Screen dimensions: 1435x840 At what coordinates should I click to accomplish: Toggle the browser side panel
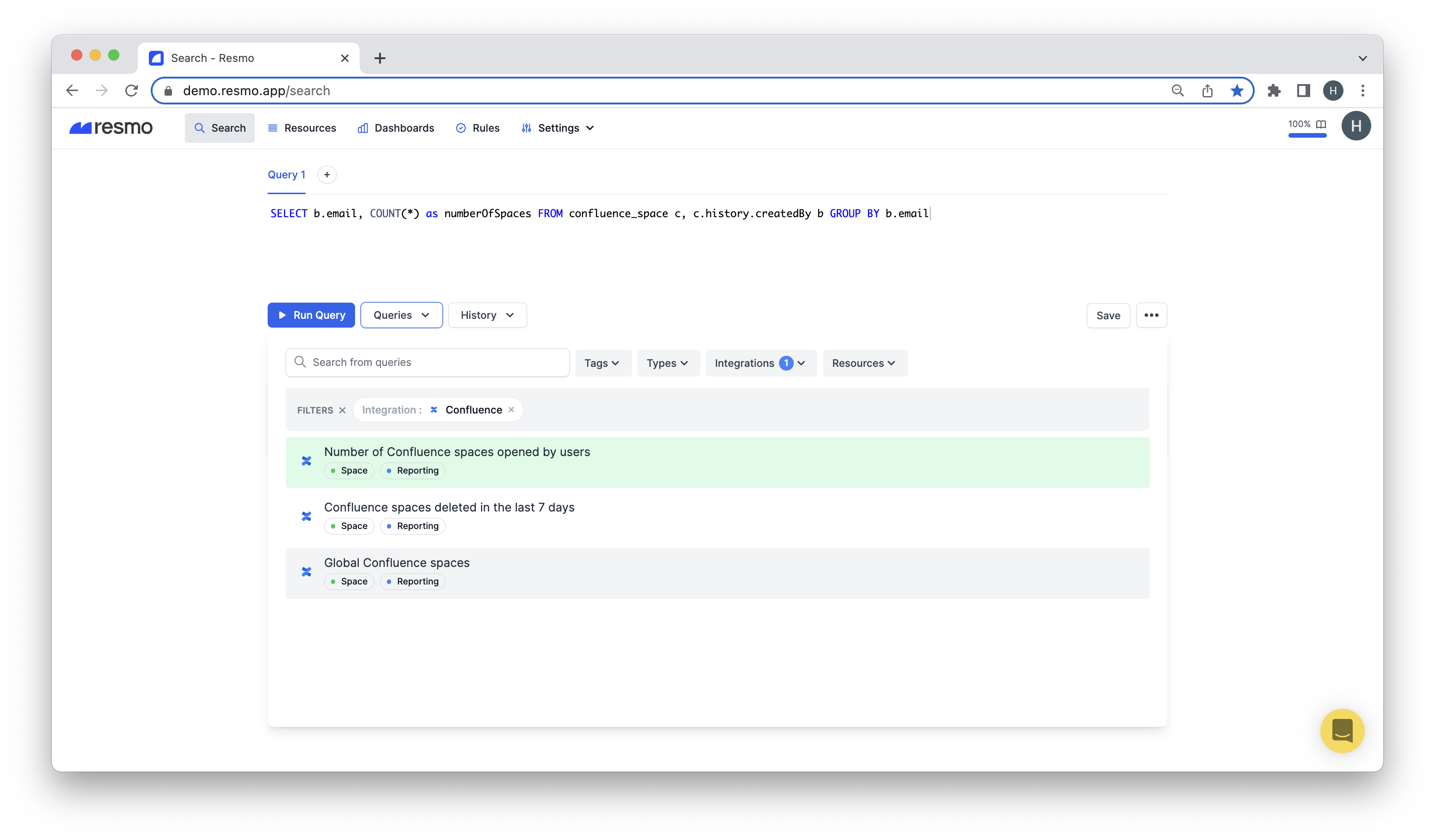(x=1303, y=91)
